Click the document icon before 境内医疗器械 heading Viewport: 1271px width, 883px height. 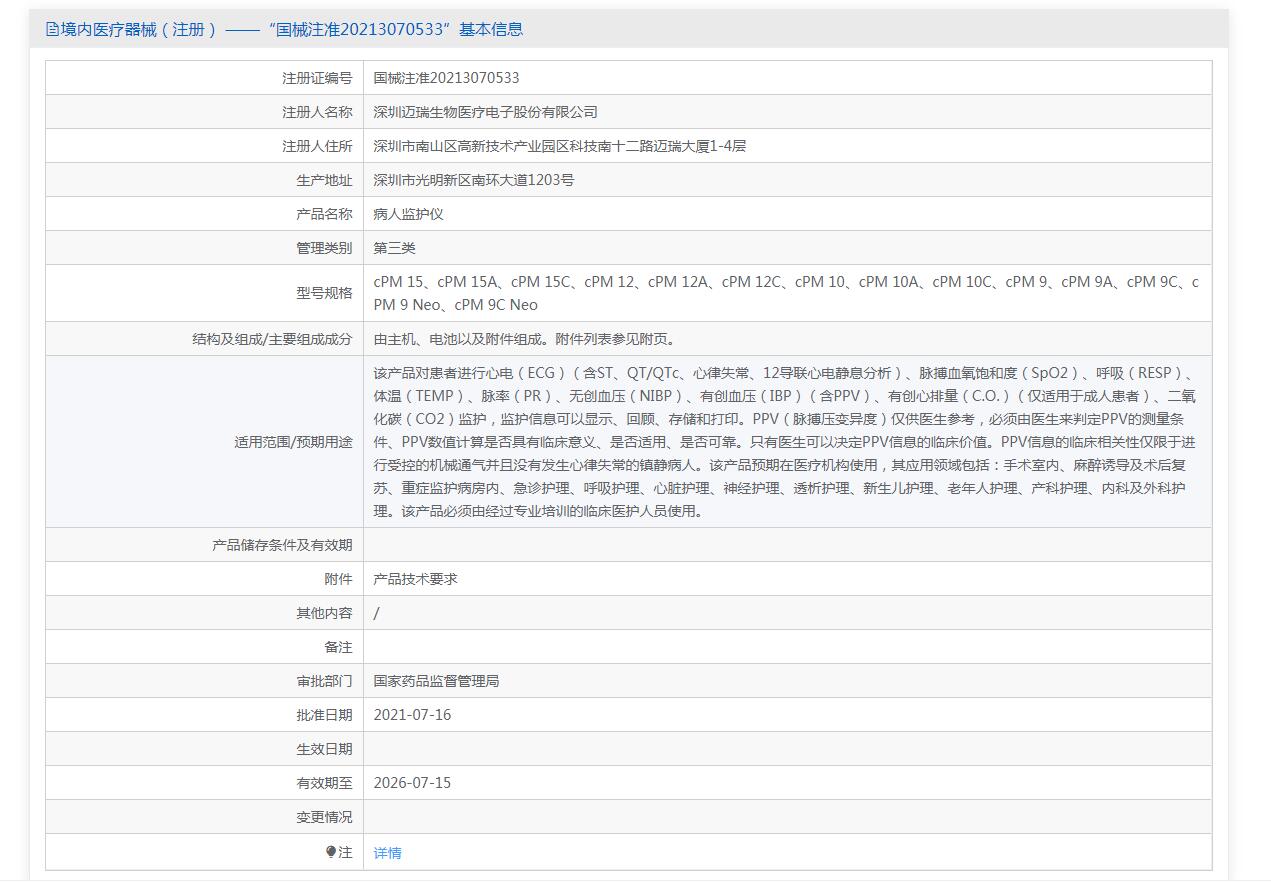[x=52, y=29]
